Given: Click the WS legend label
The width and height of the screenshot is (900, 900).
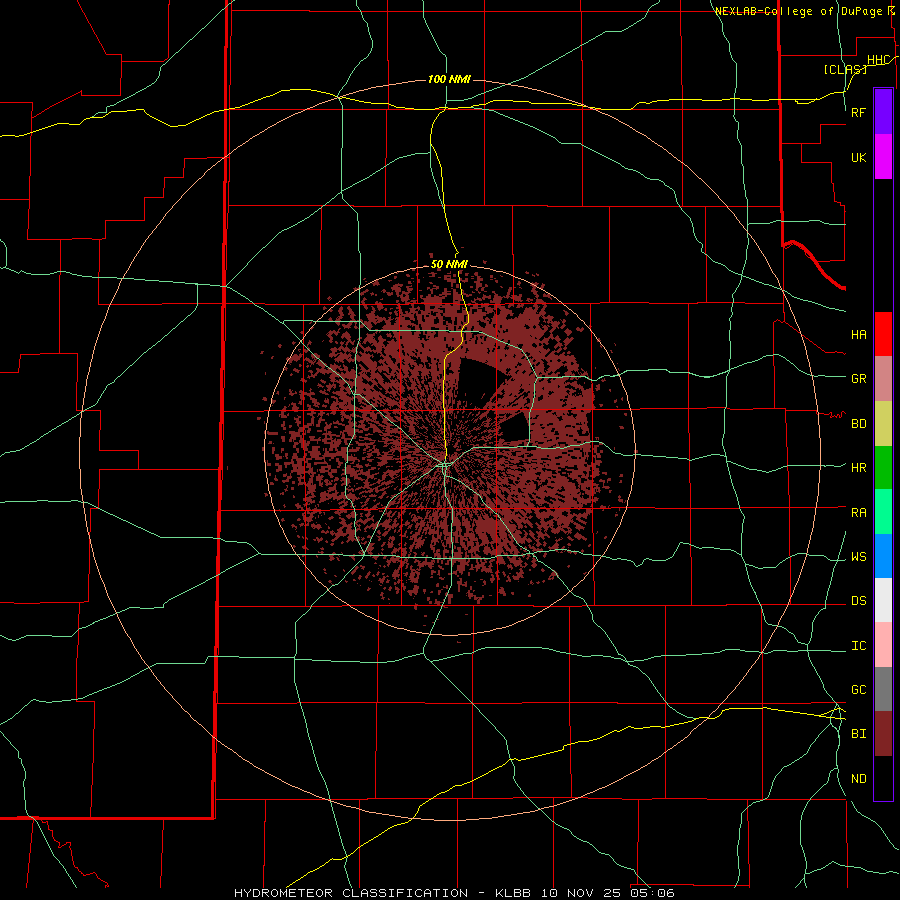Looking at the screenshot, I should tap(859, 557).
